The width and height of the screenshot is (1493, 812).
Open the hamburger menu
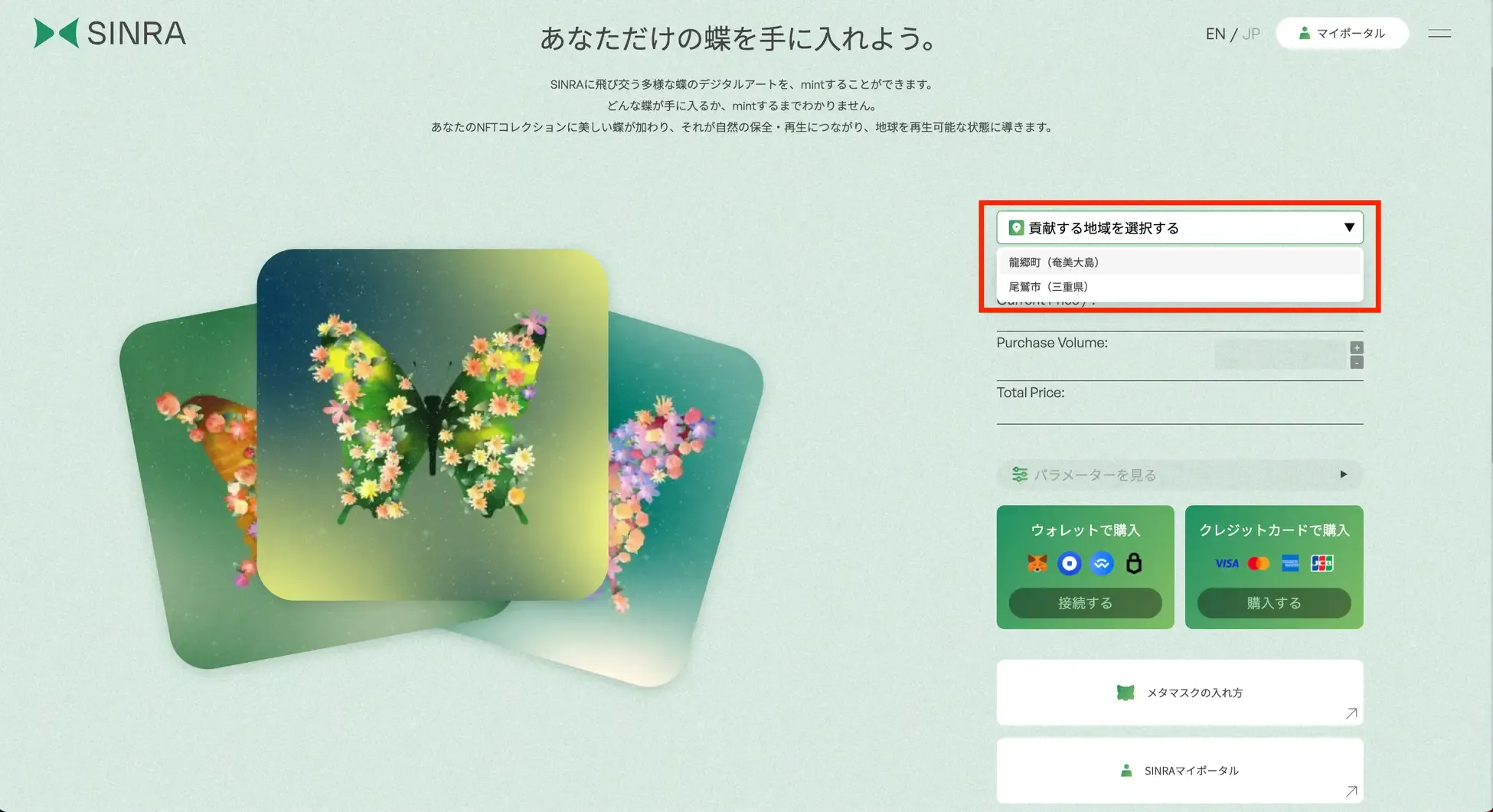tap(1439, 34)
